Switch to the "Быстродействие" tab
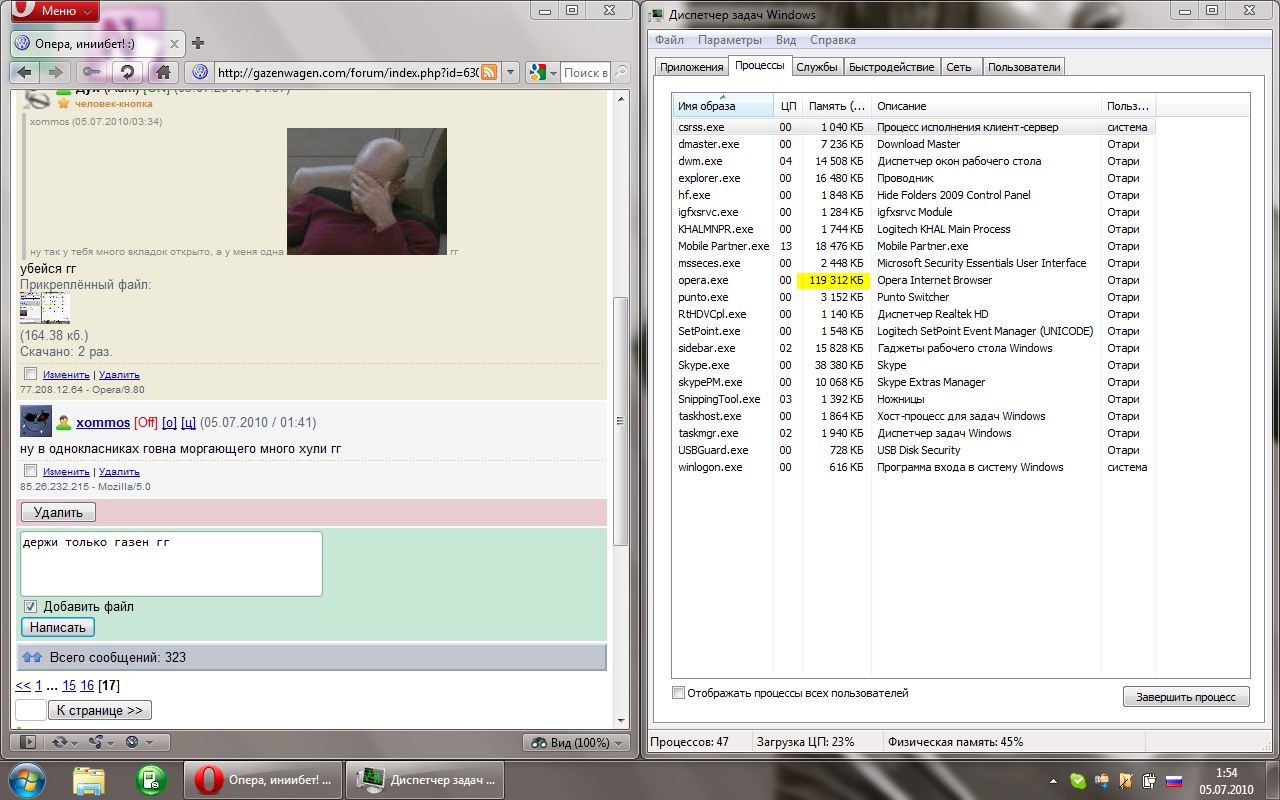The width and height of the screenshot is (1280, 800). click(x=892, y=67)
